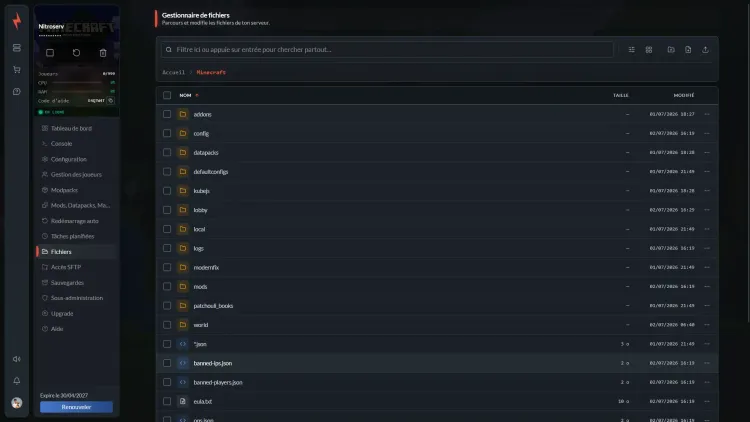Open Sous-administration in sidebar
The image size is (750, 422).
pyautogui.click(x=77, y=298)
